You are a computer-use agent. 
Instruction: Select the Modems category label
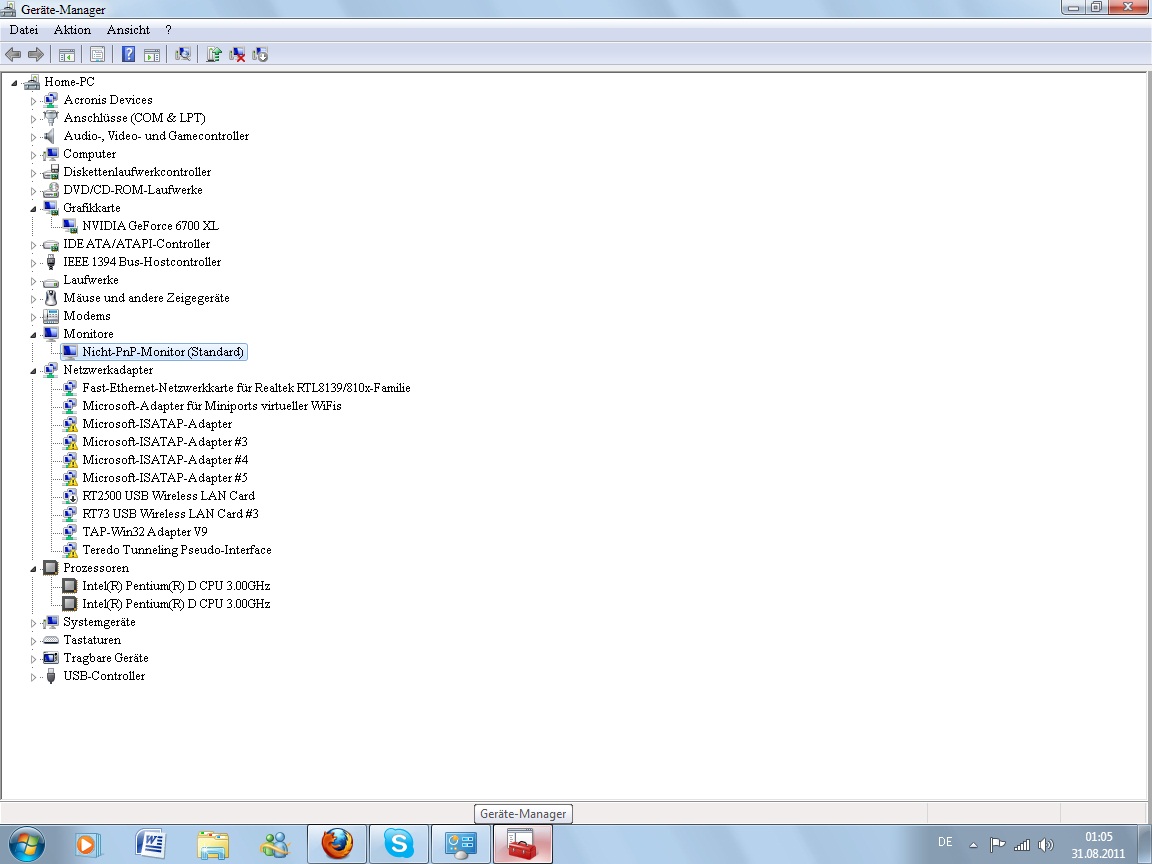[87, 316]
